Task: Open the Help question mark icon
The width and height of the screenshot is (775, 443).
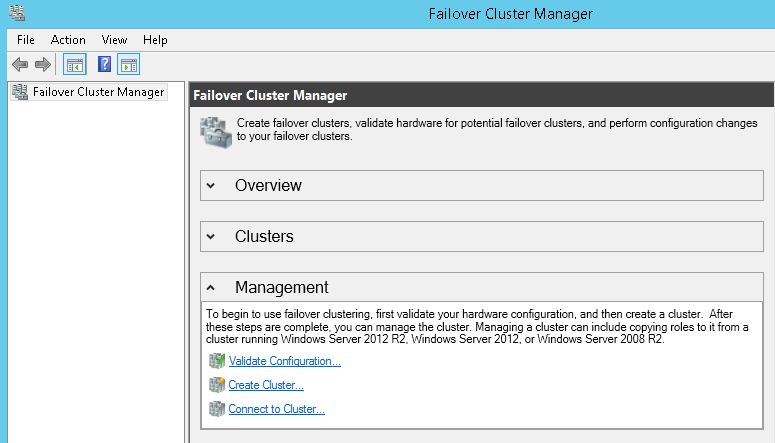Action: coord(104,64)
